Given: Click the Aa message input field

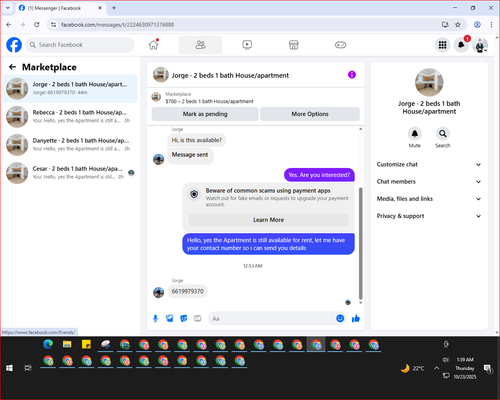Looking at the screenshot, I should point(272,318).
